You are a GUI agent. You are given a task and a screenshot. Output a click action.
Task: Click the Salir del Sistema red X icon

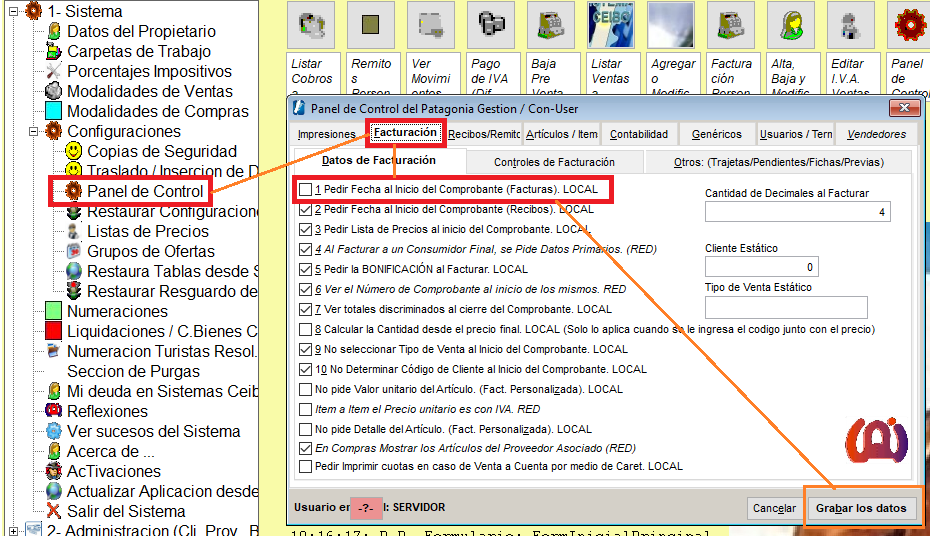54,511
